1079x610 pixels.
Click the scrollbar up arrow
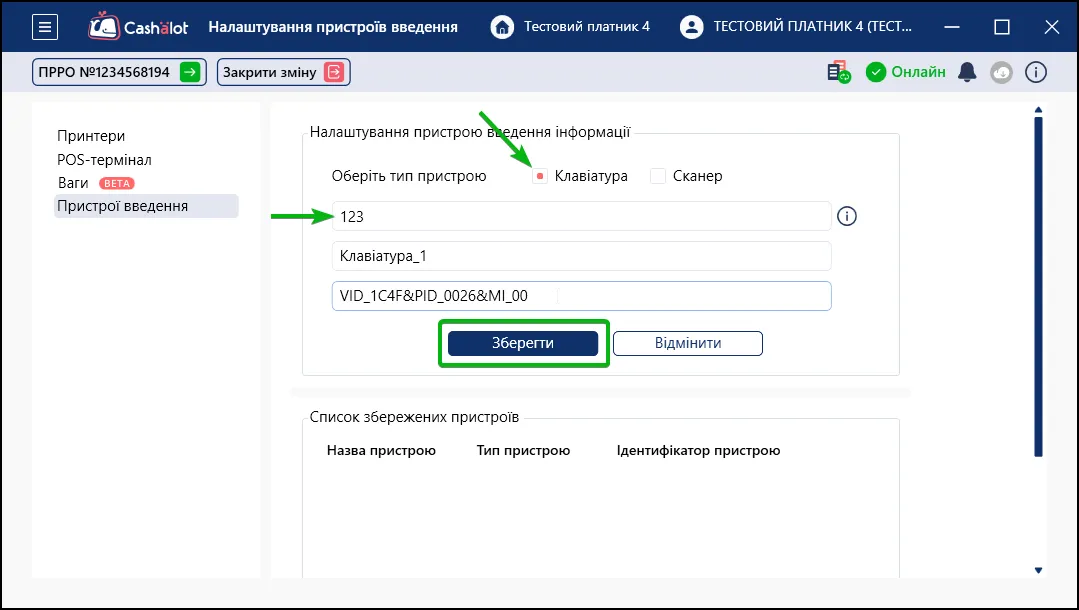tap(1038, 109)
